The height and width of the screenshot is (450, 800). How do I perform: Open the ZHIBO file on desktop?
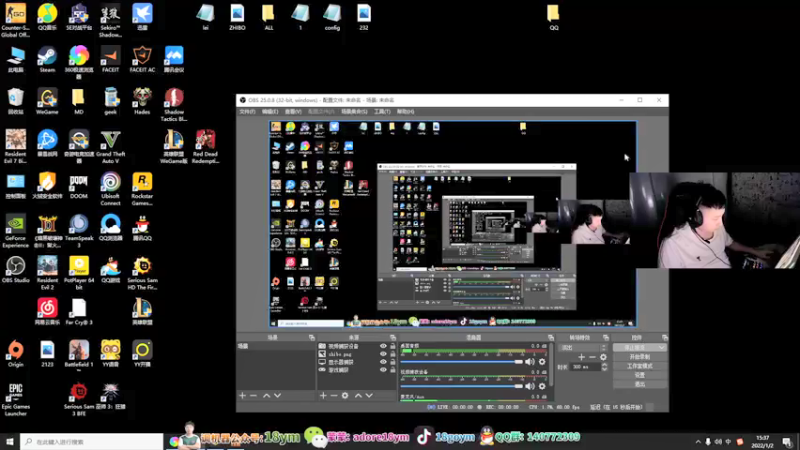click(237, 17)
